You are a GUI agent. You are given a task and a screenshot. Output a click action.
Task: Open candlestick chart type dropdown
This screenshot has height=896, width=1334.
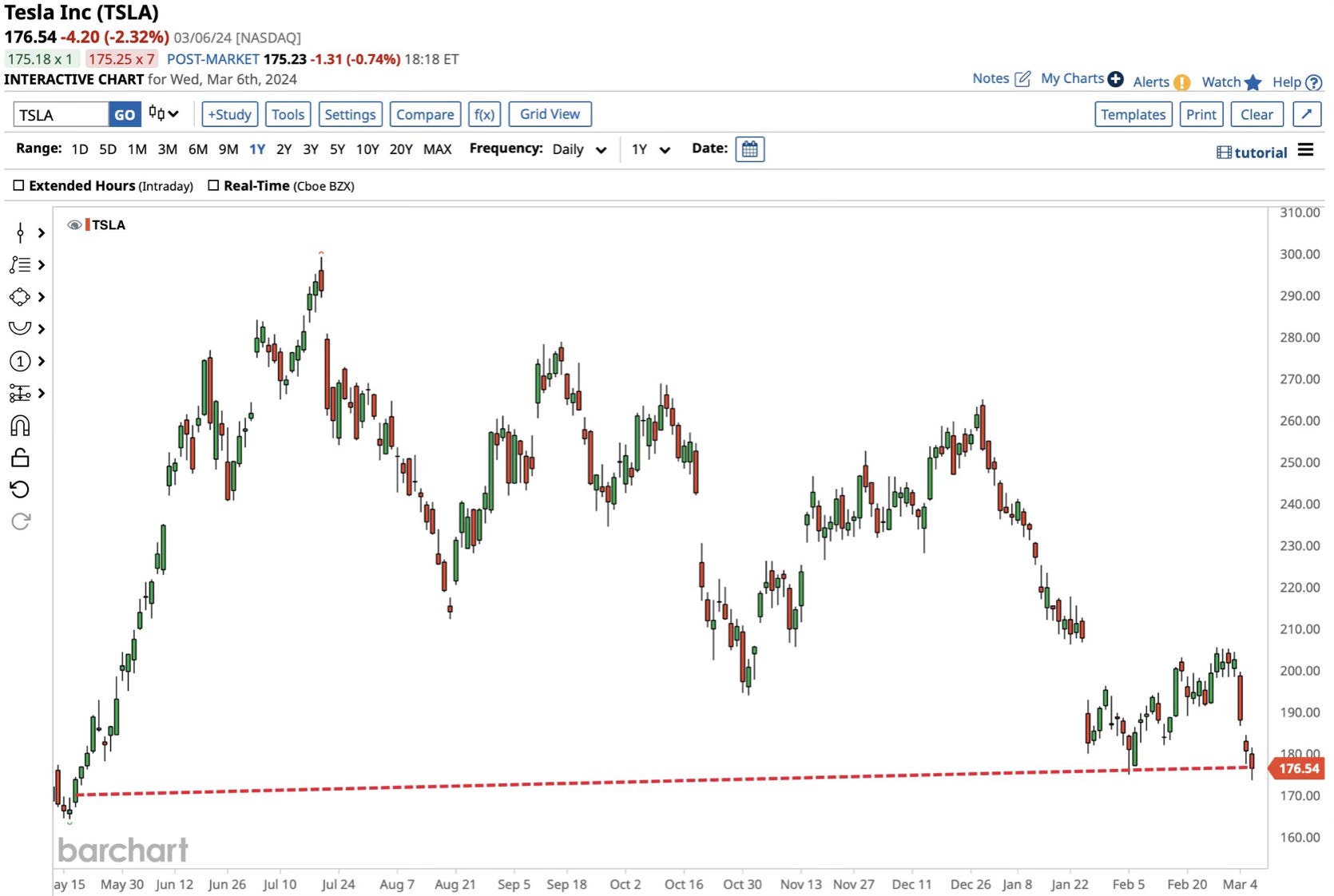click(164, 114)
